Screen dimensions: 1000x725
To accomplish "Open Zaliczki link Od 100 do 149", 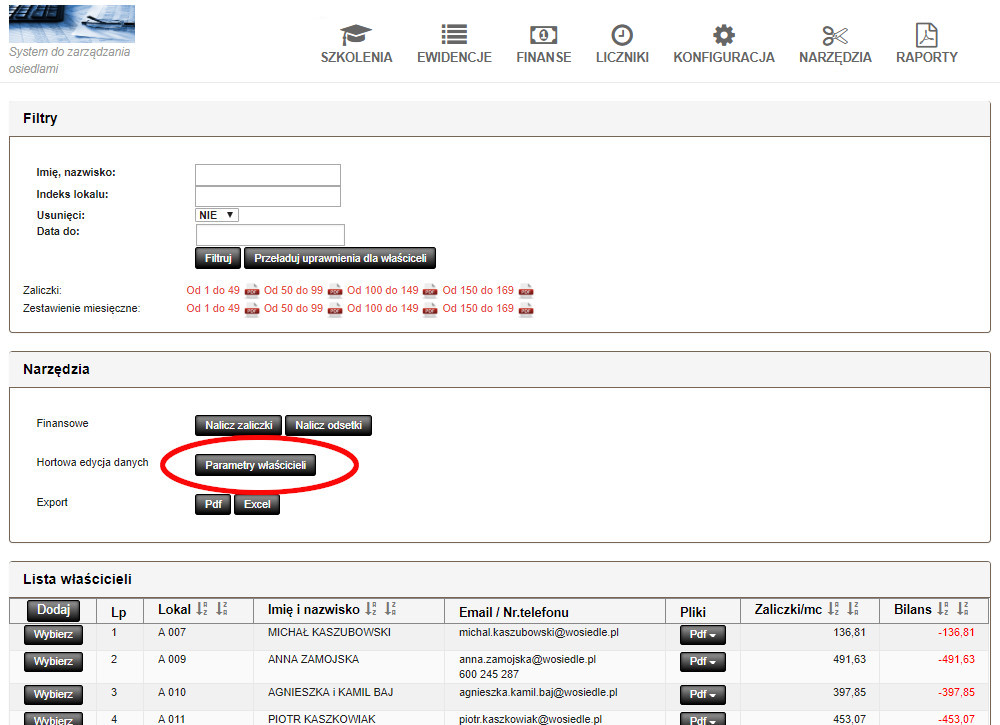I will [383, 290].
